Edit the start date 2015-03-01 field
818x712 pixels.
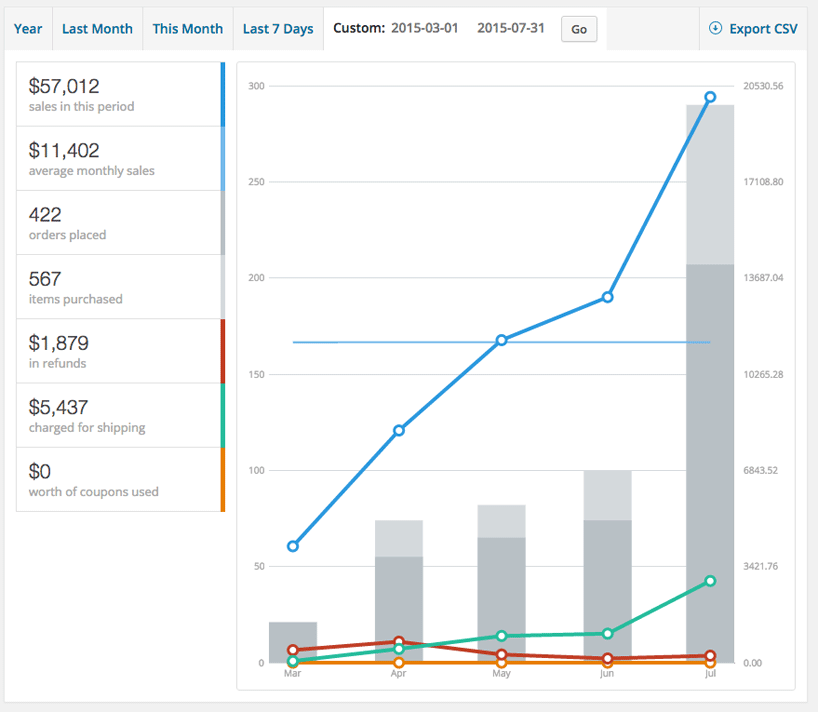(425, 28)
